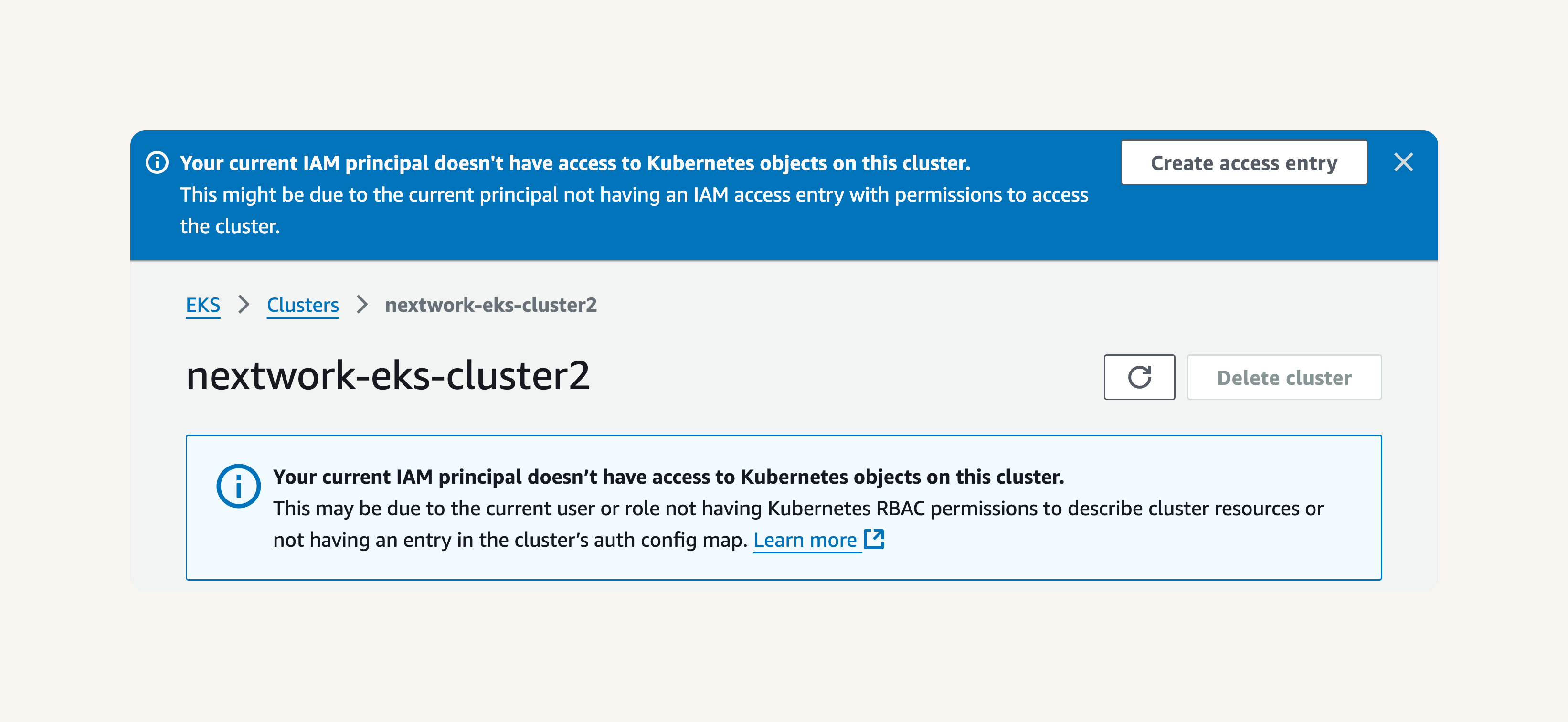Go to the EKS breadcrumb link

[x=203, y=305]
